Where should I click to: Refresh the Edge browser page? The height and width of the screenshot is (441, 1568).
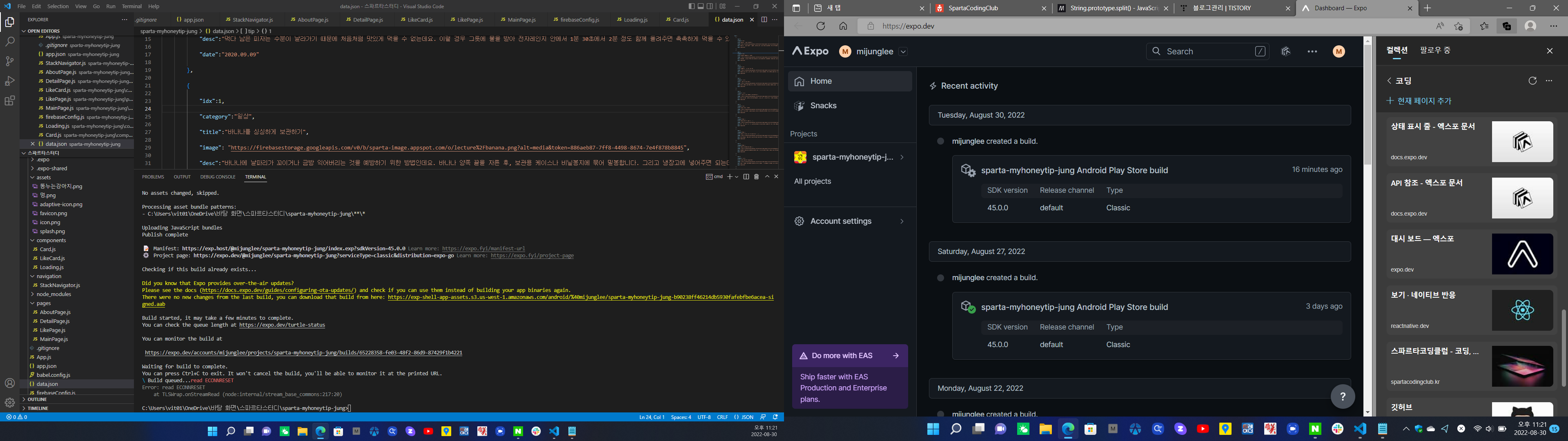tap(820, 26)
